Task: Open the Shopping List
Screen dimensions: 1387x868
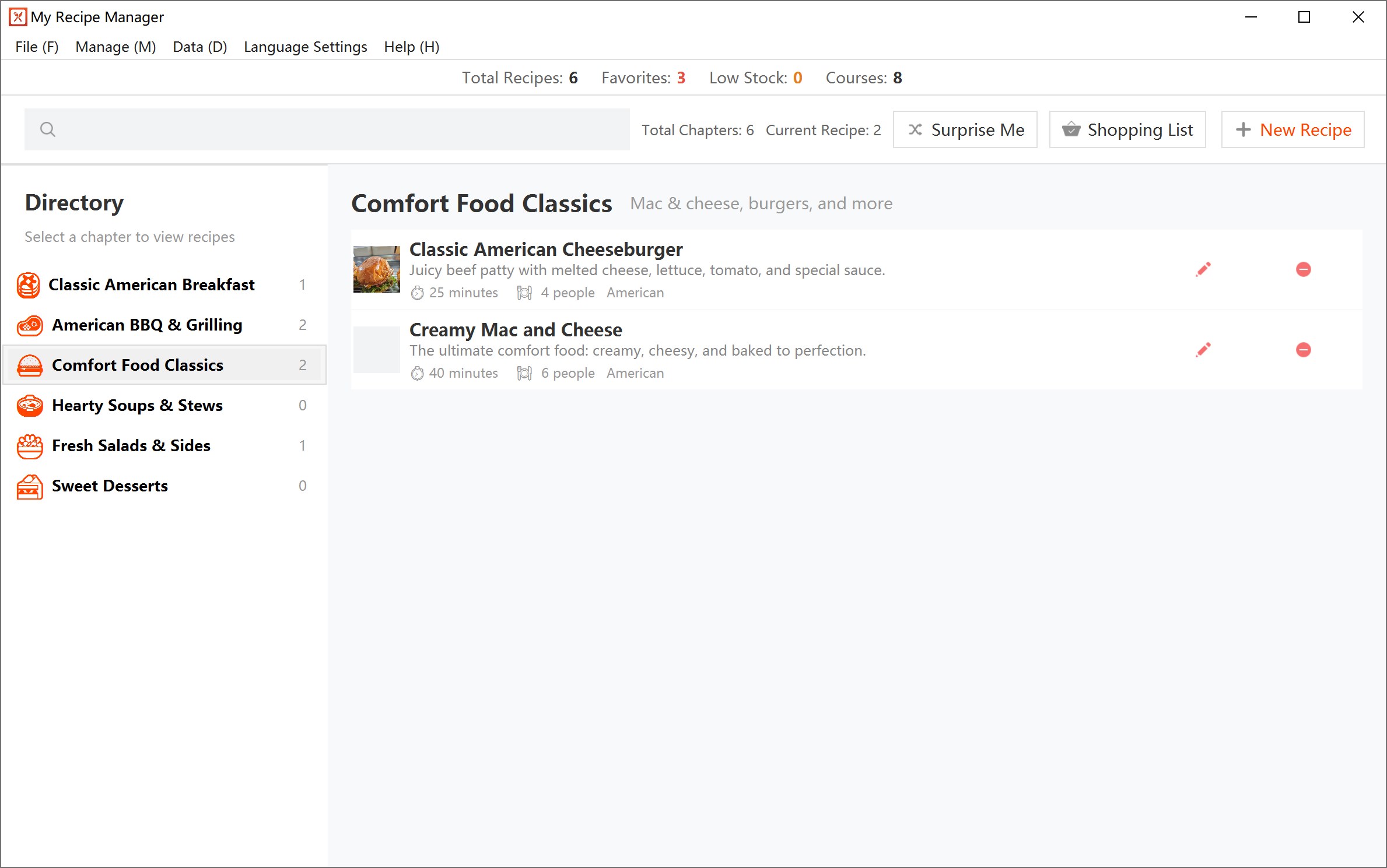Action: coord(1127,129)
